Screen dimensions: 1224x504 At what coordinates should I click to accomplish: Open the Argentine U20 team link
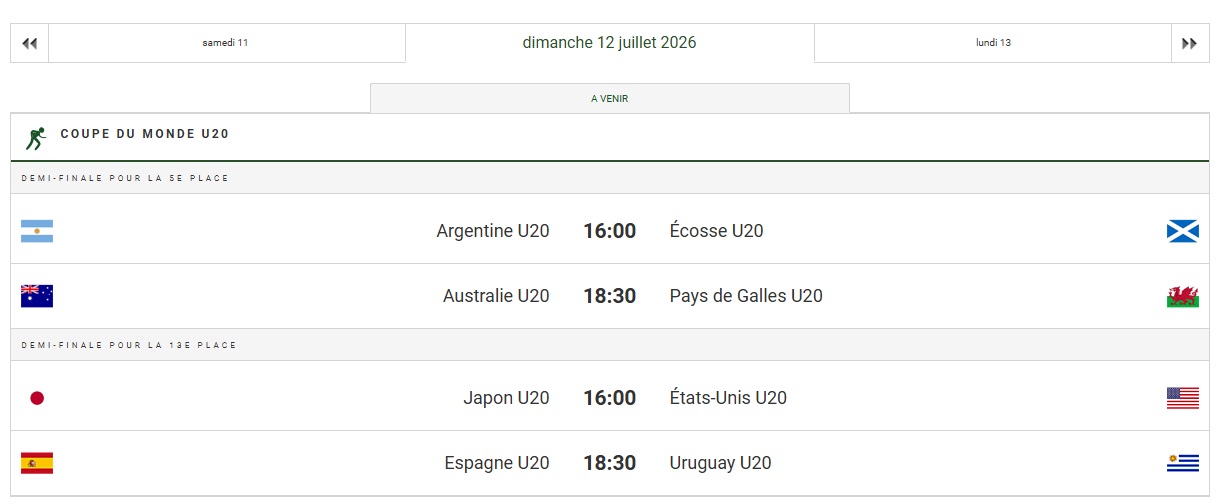click(x=493, y=231)
